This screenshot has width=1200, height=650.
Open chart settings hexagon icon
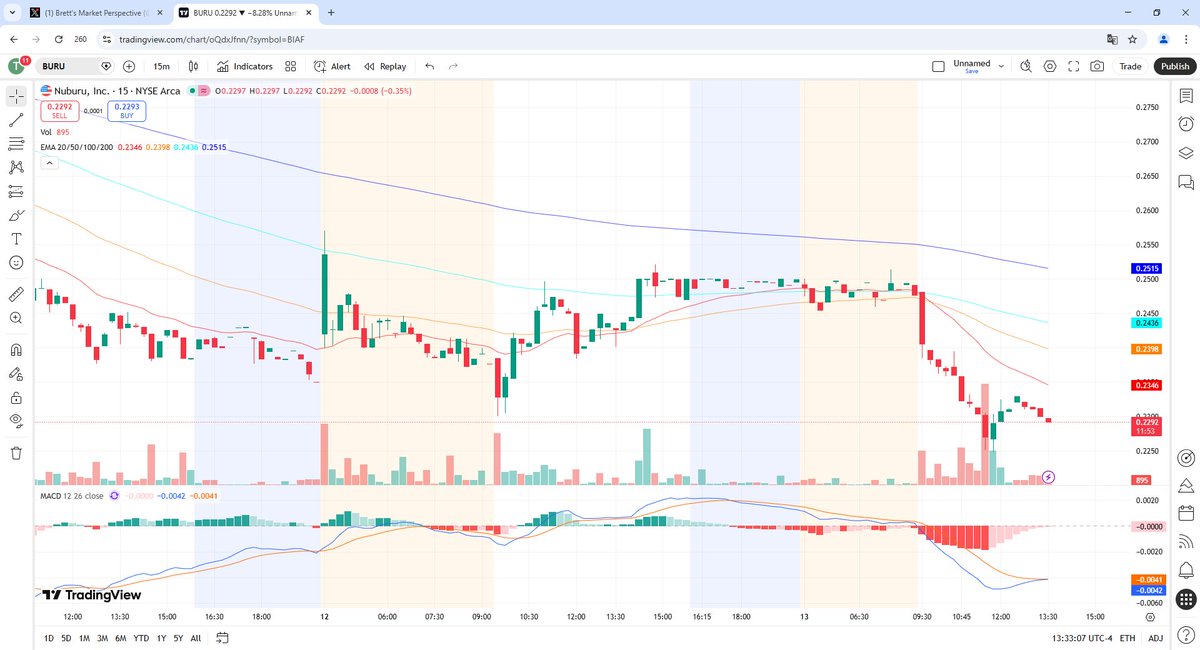pyautogui.click(x=1050, y=66)
